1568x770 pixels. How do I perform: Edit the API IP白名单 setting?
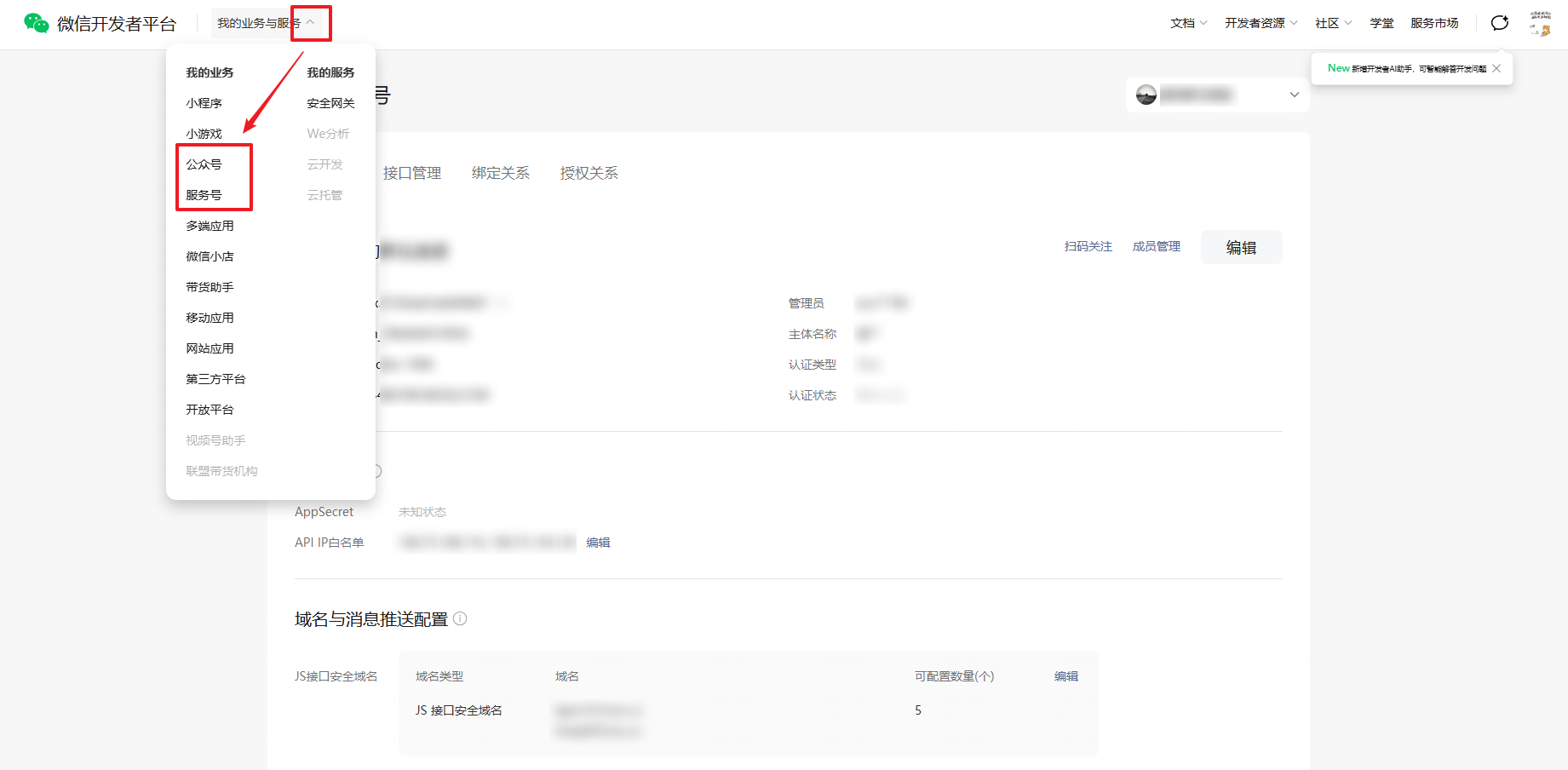point(598,543)
